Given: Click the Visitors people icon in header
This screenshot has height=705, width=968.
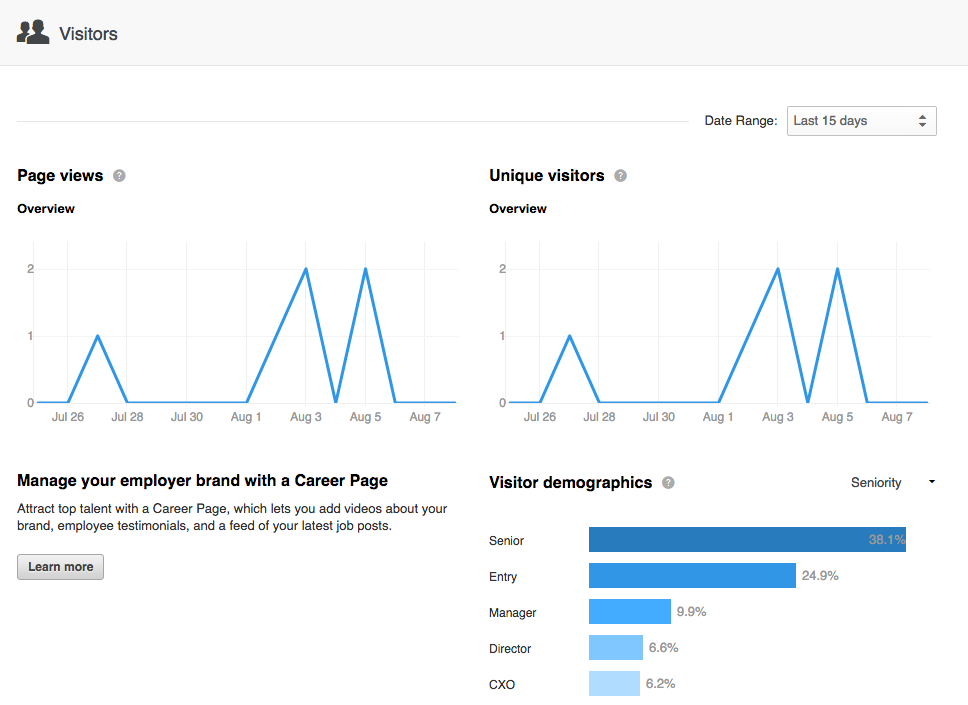Looking at the screenshot, I should coord(33,33).
